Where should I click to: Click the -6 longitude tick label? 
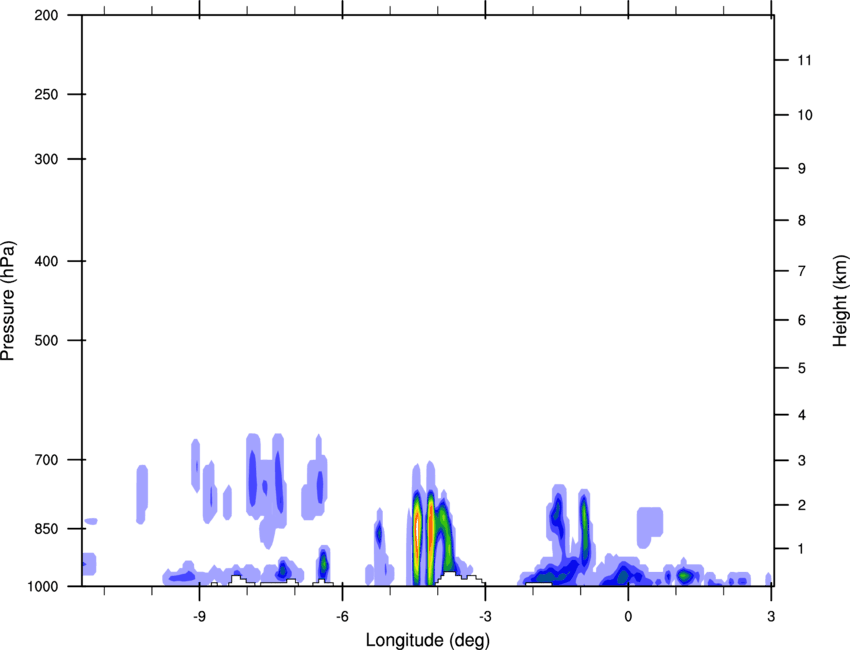coord(342,617)
